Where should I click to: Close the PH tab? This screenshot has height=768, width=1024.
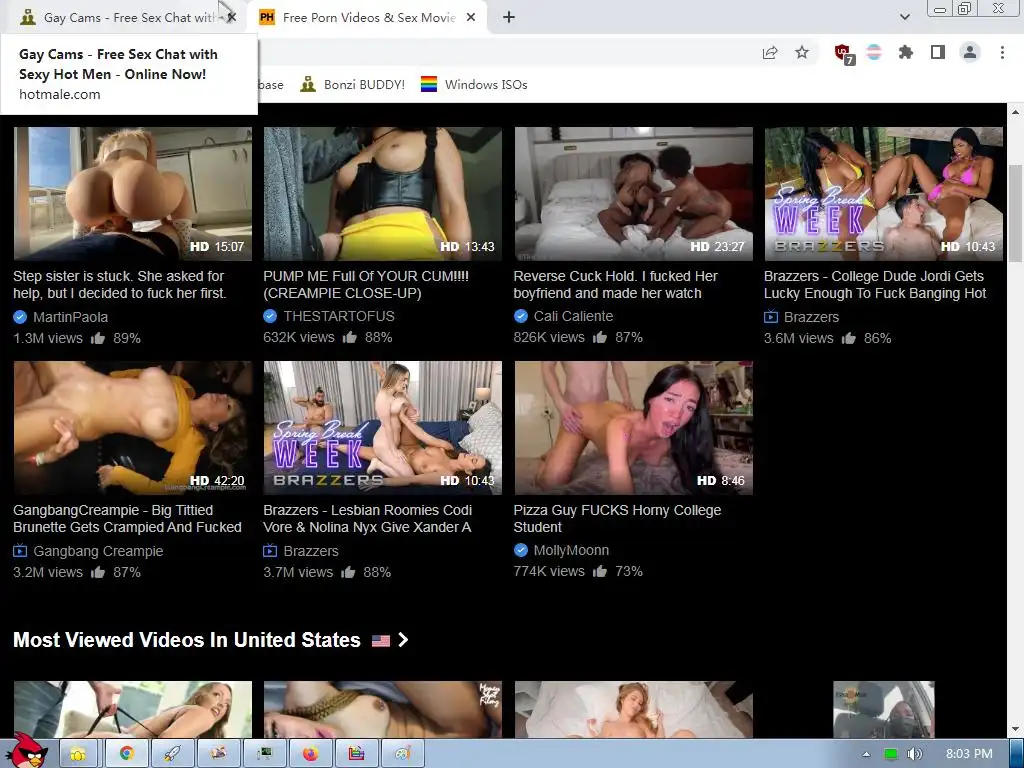471,18
